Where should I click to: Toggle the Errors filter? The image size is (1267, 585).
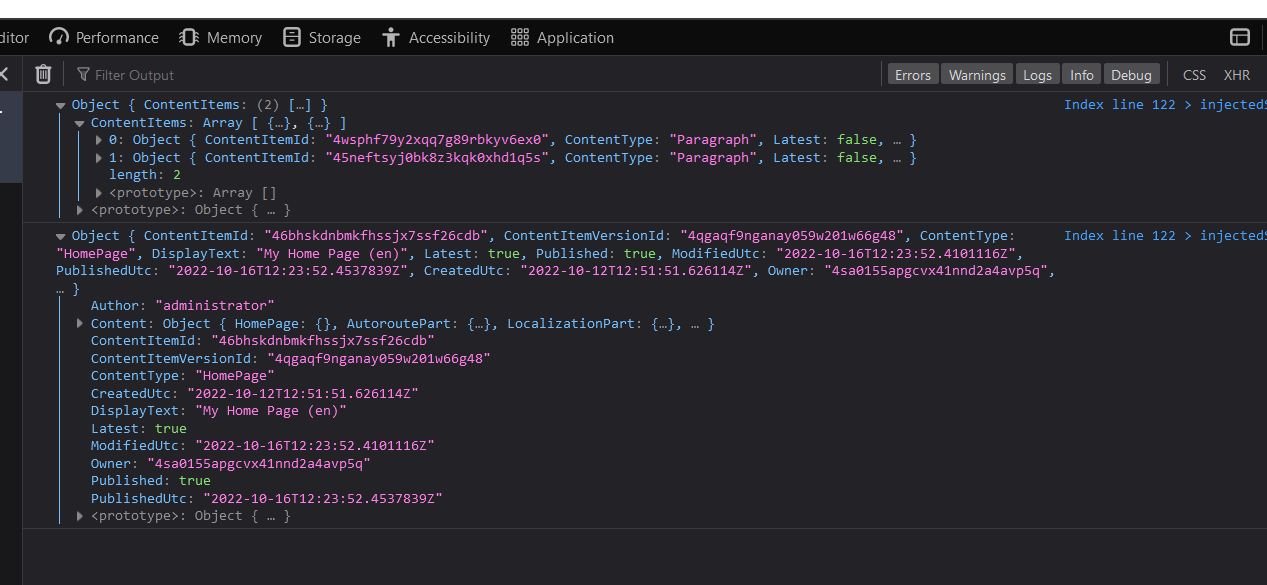(912, 75)
